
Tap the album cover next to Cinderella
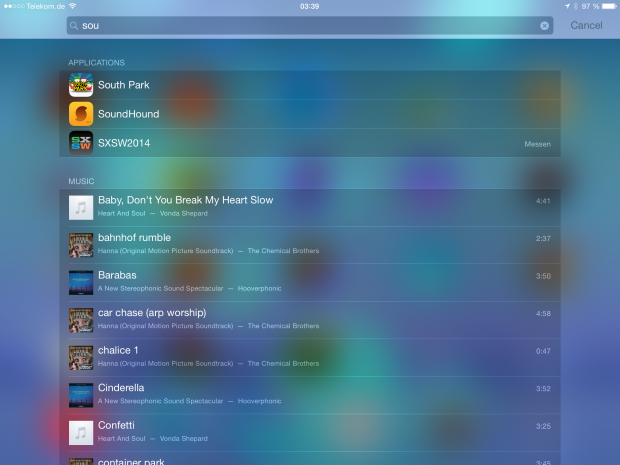[x=81, y=395]
